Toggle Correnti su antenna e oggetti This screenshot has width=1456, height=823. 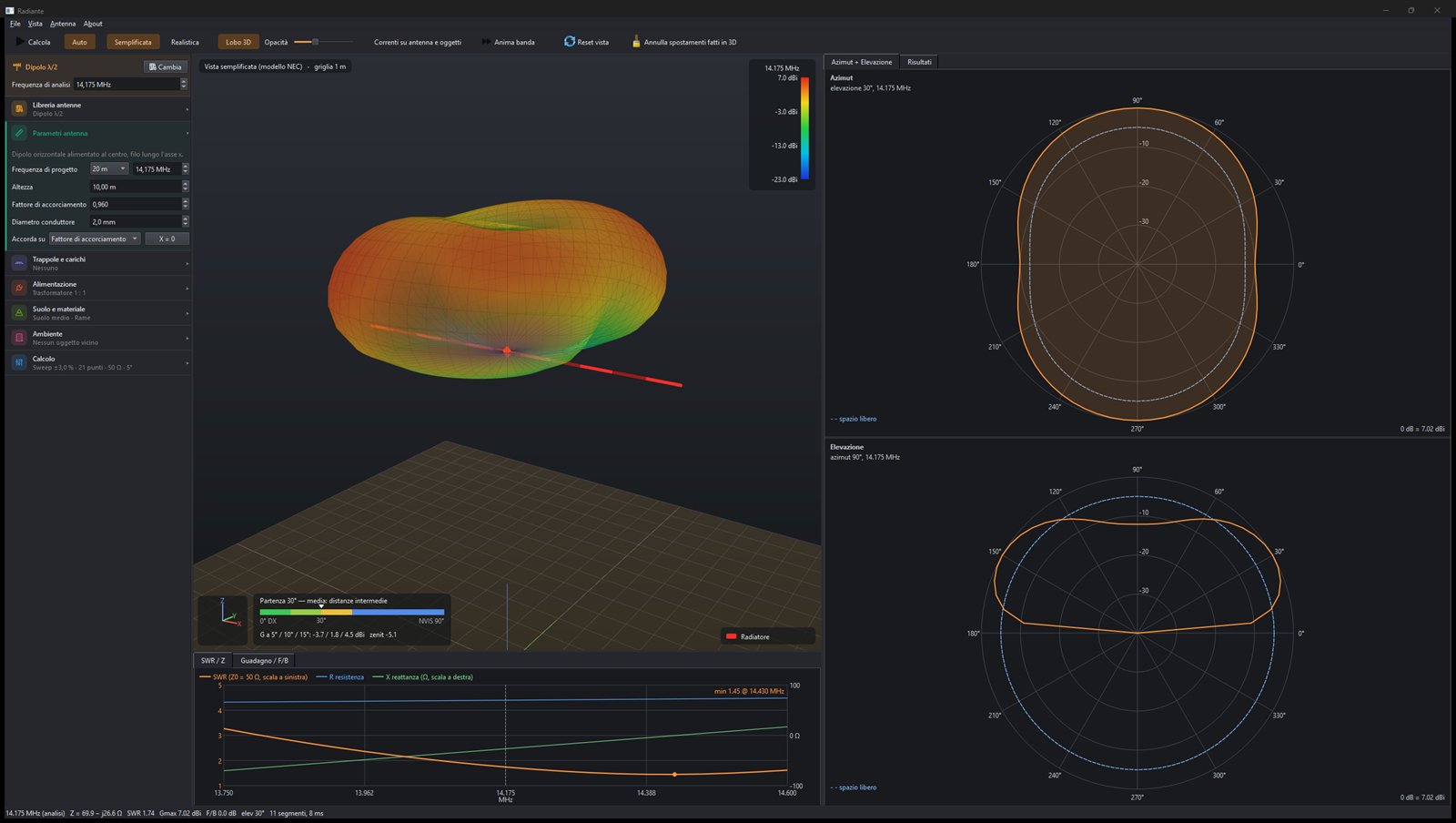[418, 42]
